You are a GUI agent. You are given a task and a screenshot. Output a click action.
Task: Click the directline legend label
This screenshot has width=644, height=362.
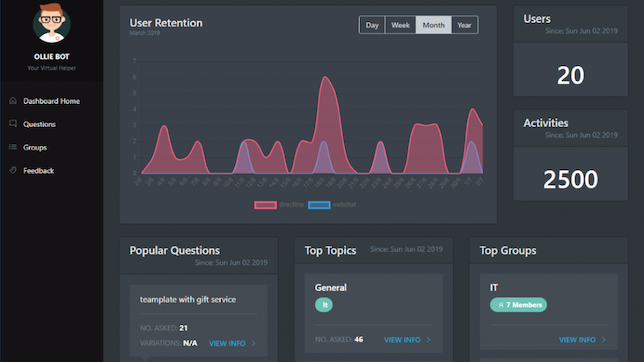pyautogui.click(x=291, y=205)
